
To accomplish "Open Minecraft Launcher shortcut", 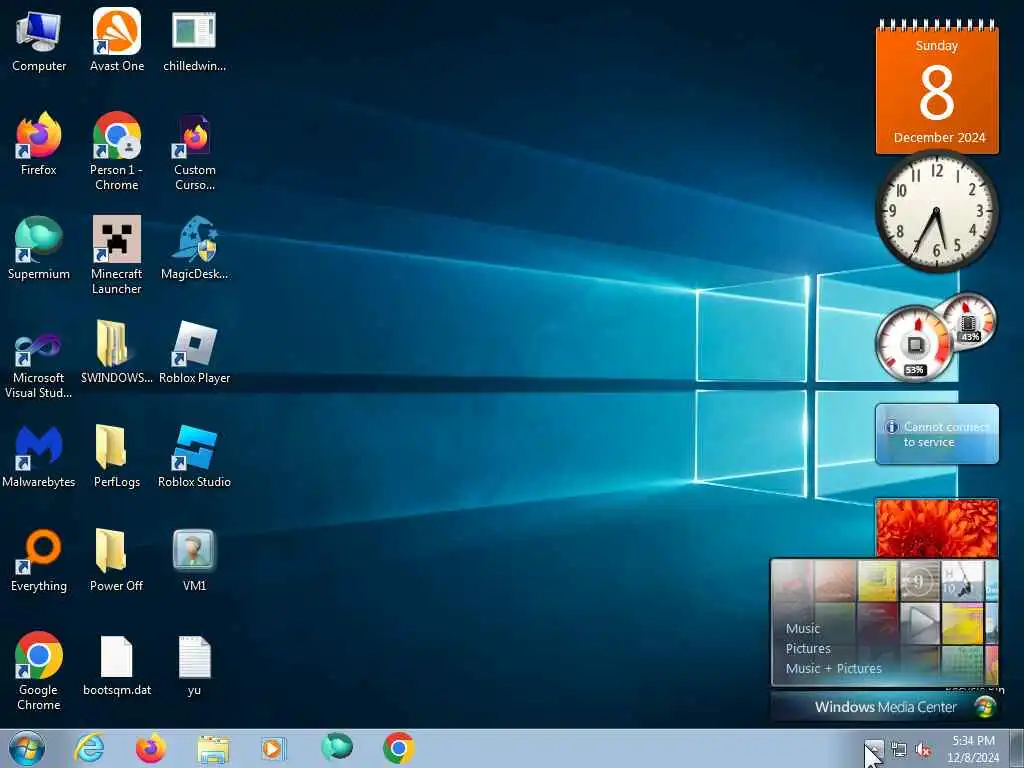I will coord(116,255).
